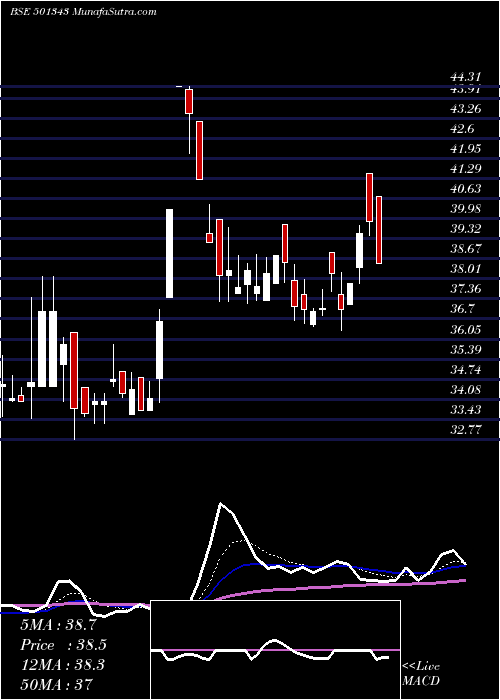Viewport: 500px width, 700px height.
Task: Click the 36.05 price axis label
Action: pos(466,329)
